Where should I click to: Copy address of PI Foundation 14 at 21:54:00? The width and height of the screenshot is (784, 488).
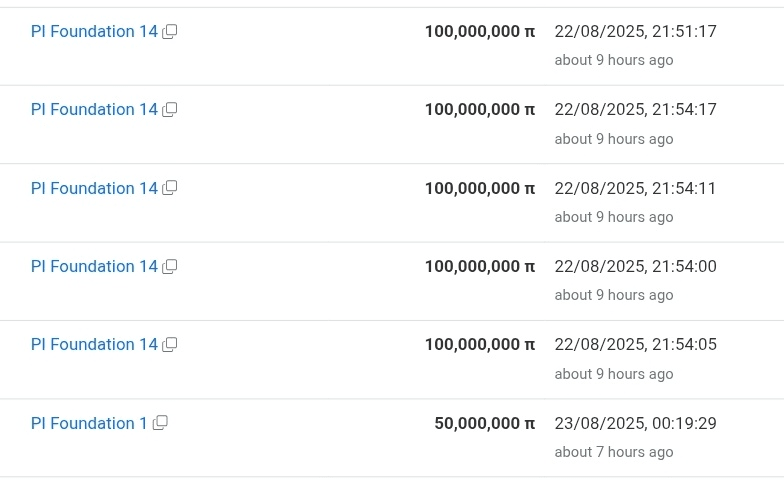click(170, 266)
